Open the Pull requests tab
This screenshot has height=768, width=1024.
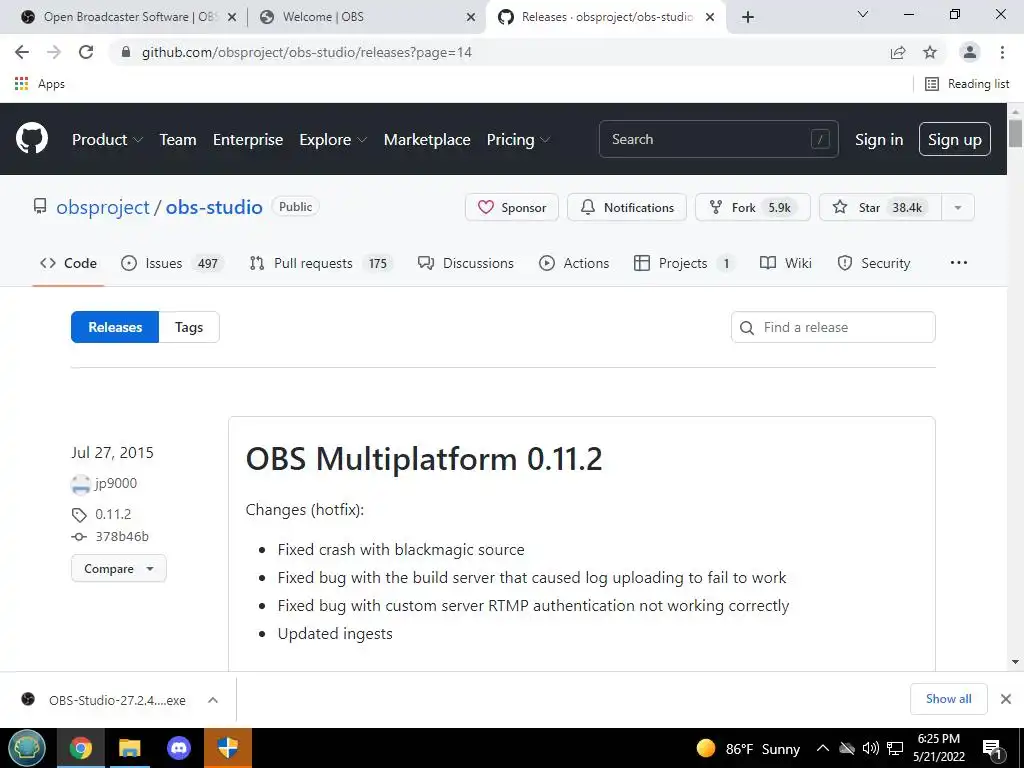[320, 263]
